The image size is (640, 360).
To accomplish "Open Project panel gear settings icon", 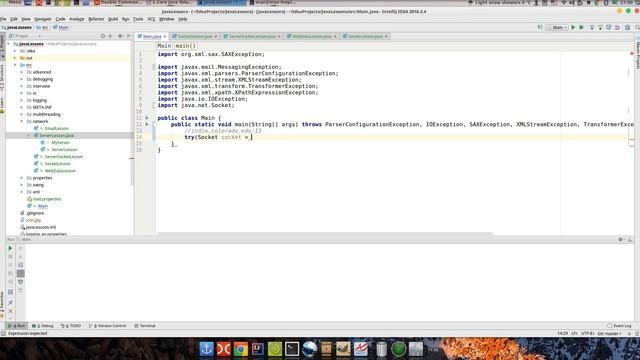I will (x=120, y=36).
